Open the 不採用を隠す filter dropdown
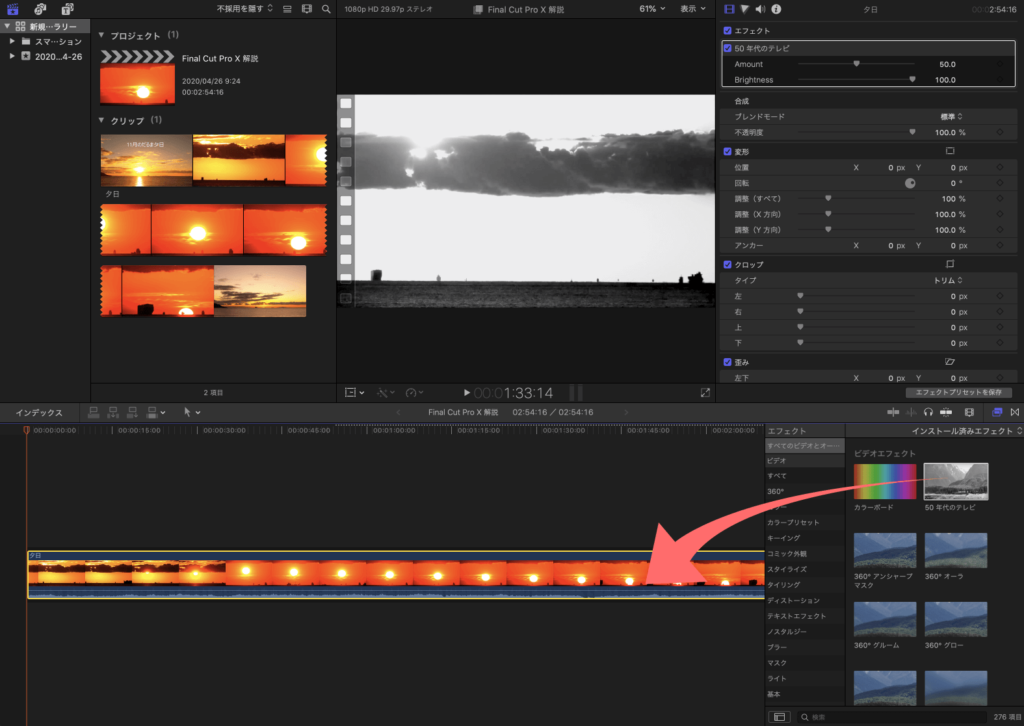The height and width of the screenshot is (726, 1024). 245,9
